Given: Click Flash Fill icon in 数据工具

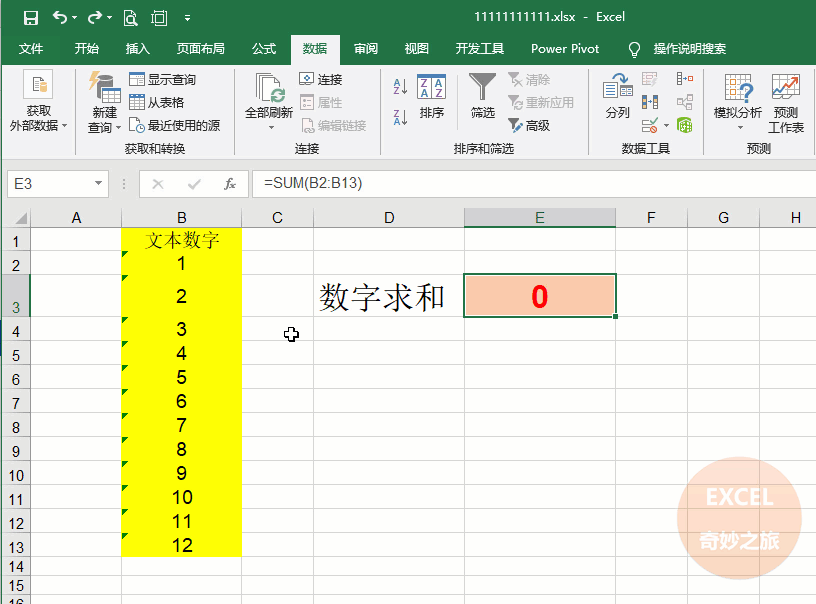Looking at the screenshot, I should tap(649, 79).
